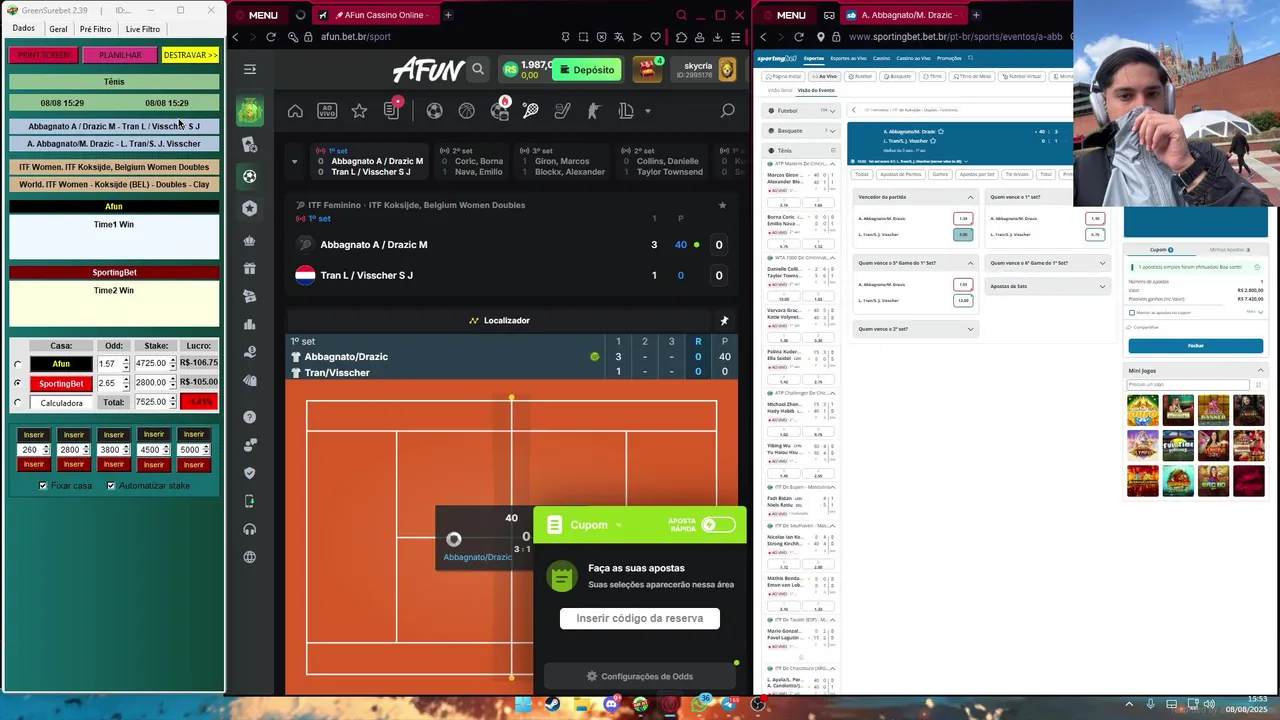This screenshot has height=720, width=1280.
Task: Open the Cupom dropdown arrow
Action: pos(618,525)
